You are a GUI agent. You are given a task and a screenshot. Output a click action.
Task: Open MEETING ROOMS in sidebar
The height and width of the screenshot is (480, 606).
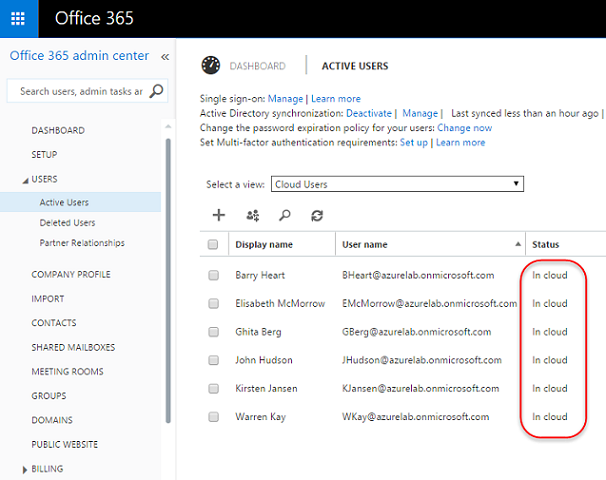68,372
